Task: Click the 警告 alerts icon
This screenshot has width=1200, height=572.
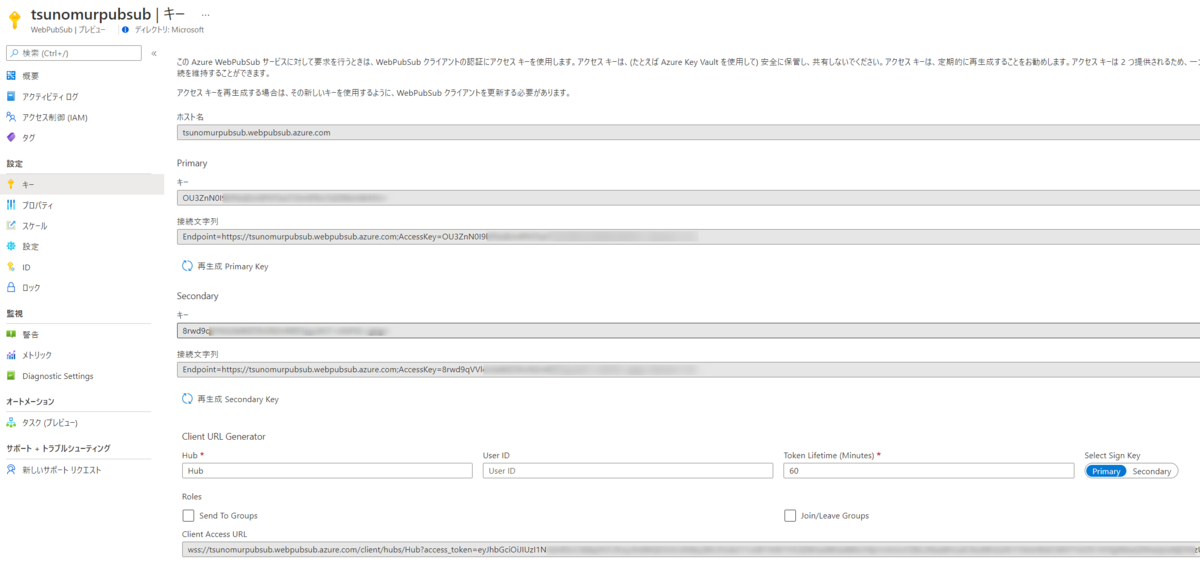Action: (11, 334)
